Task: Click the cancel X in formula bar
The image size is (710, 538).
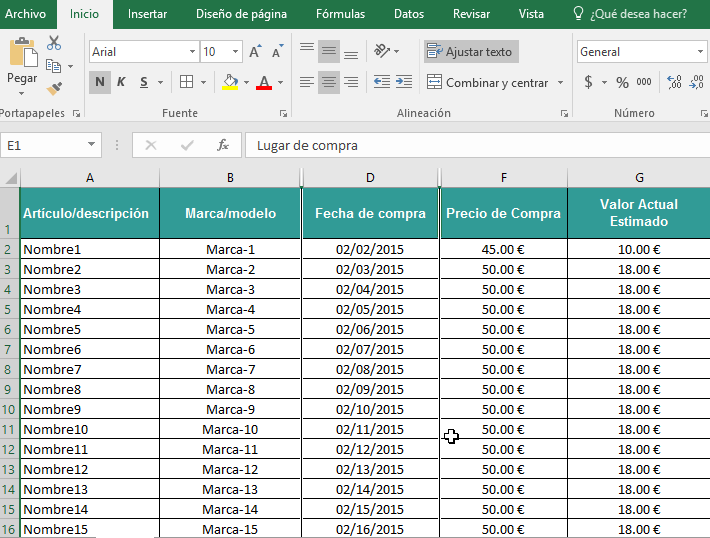Action: [x=151, y=145]
